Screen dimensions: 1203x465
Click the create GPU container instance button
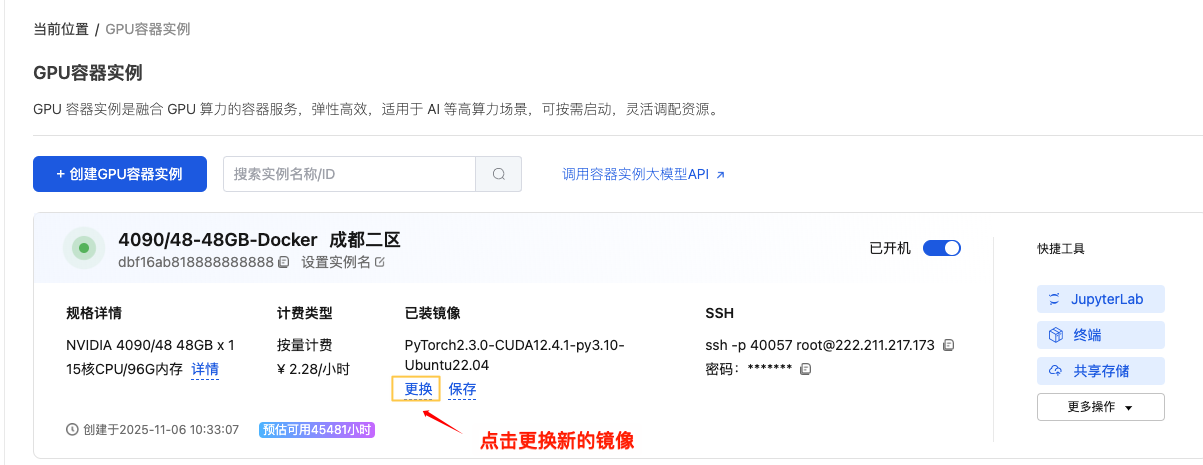point(120,174)
